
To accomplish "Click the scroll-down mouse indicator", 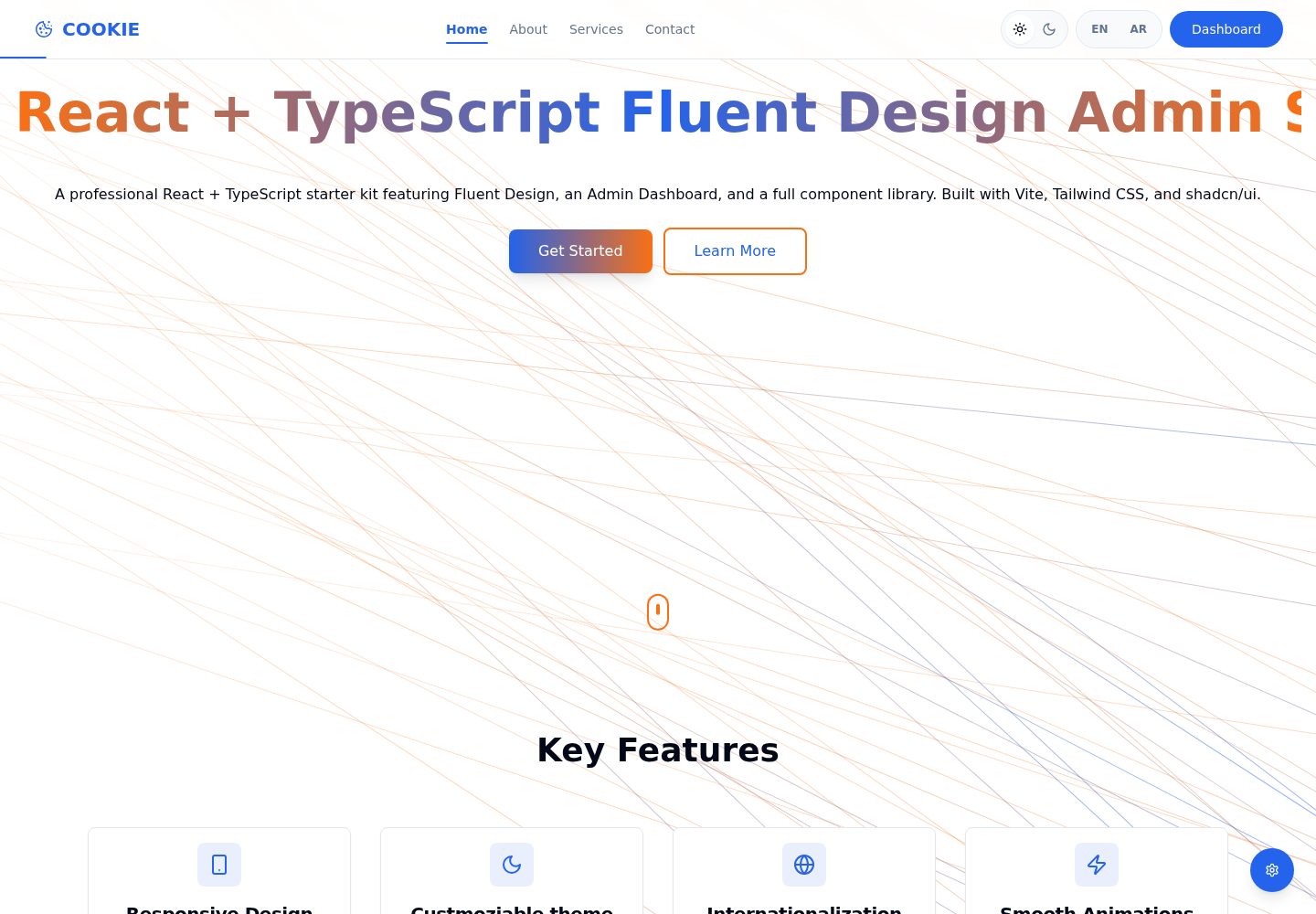I will pyautogui.click(x=658, y=612).
